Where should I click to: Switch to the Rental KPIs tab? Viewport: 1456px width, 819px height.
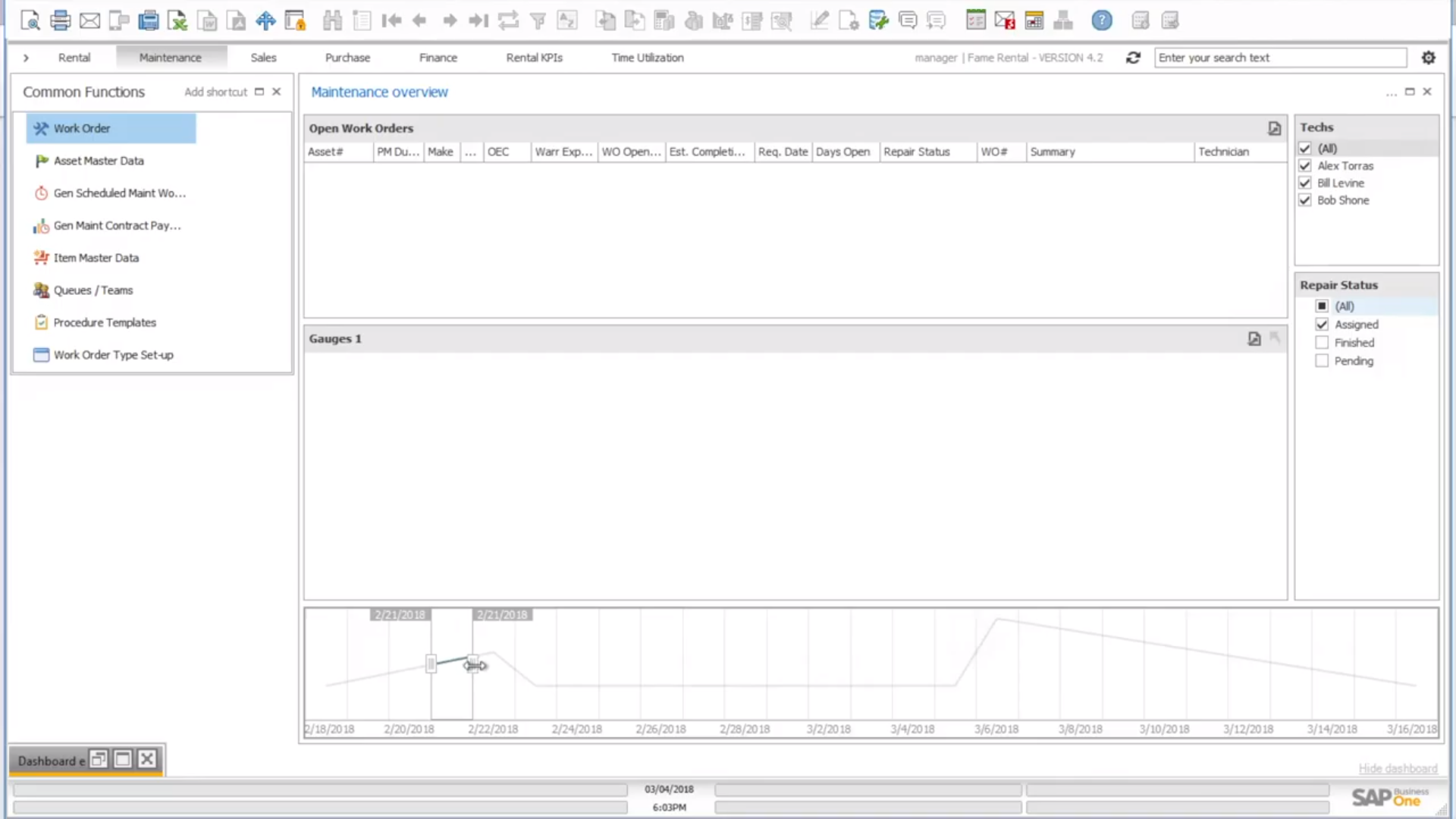(534, 58)
